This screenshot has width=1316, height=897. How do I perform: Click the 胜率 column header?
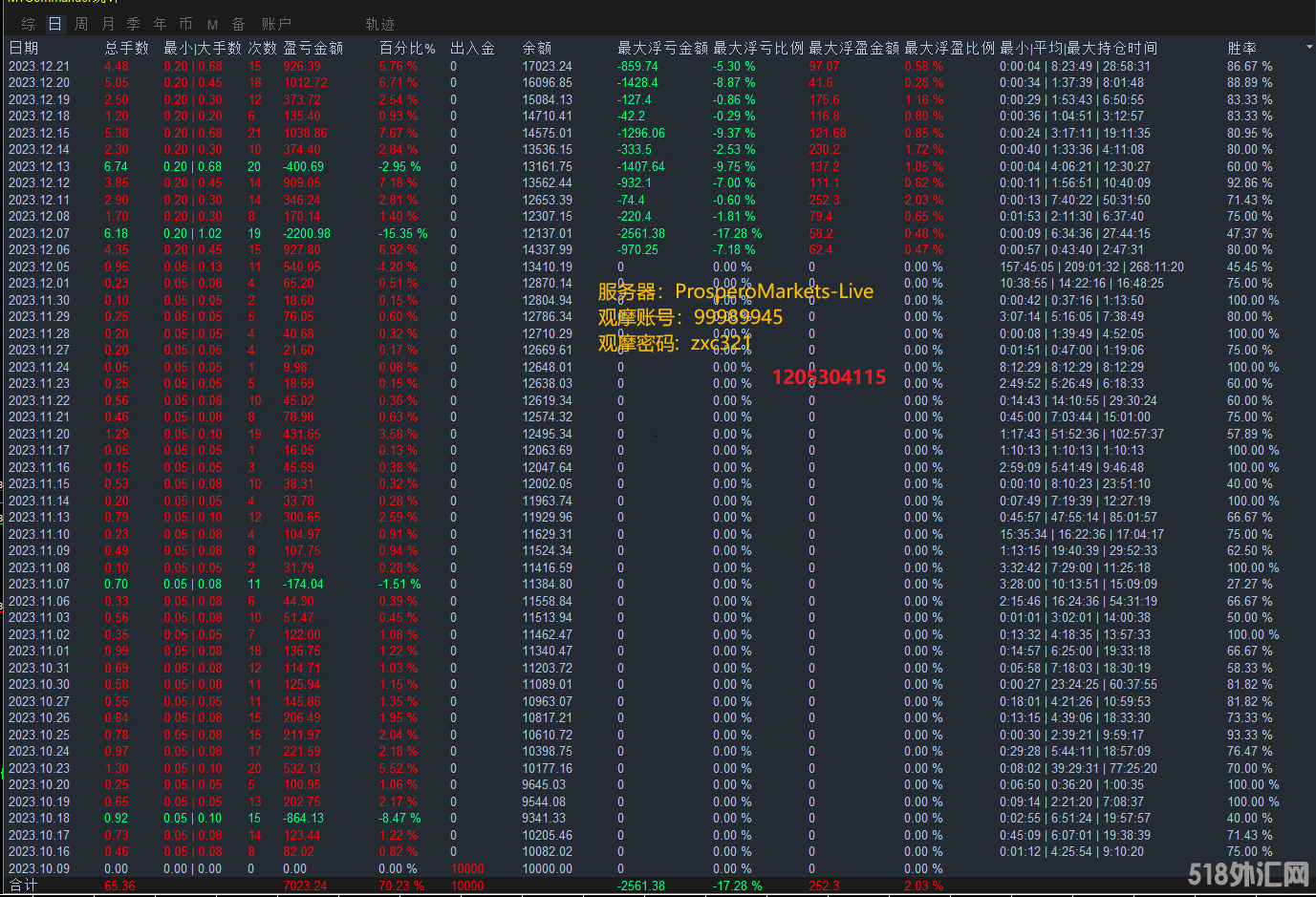(x=1241, y=48)
